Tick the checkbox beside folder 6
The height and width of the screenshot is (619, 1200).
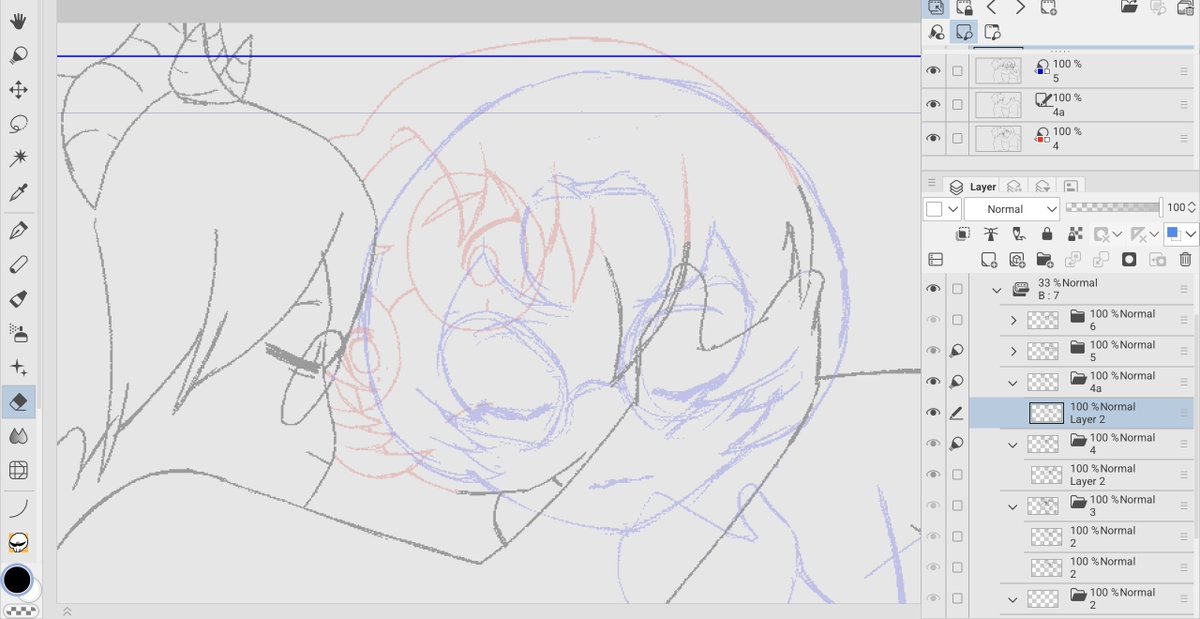[958, 320]
